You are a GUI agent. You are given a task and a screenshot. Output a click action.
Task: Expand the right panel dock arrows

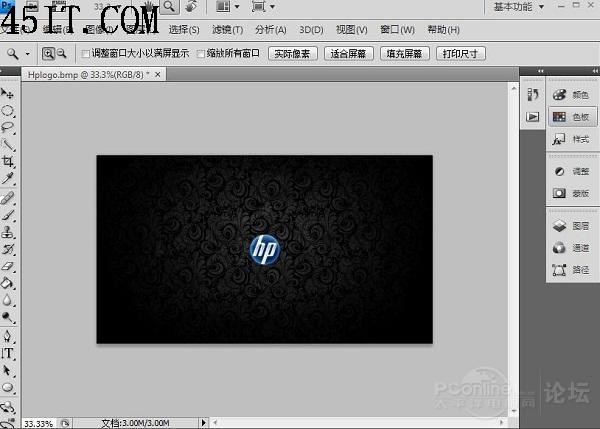coord(595,71)
